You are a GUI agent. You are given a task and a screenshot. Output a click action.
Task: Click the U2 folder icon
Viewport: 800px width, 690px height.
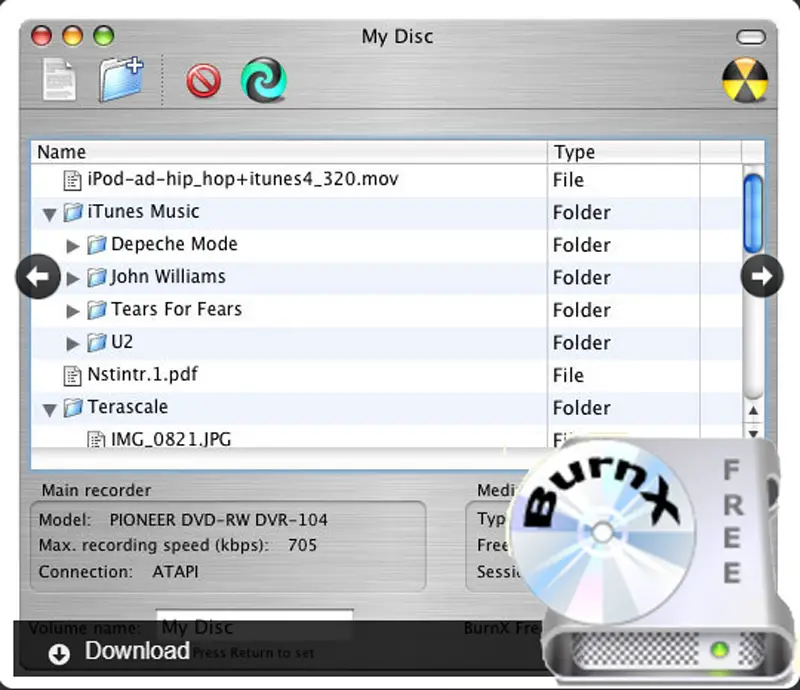coord(96,343)
